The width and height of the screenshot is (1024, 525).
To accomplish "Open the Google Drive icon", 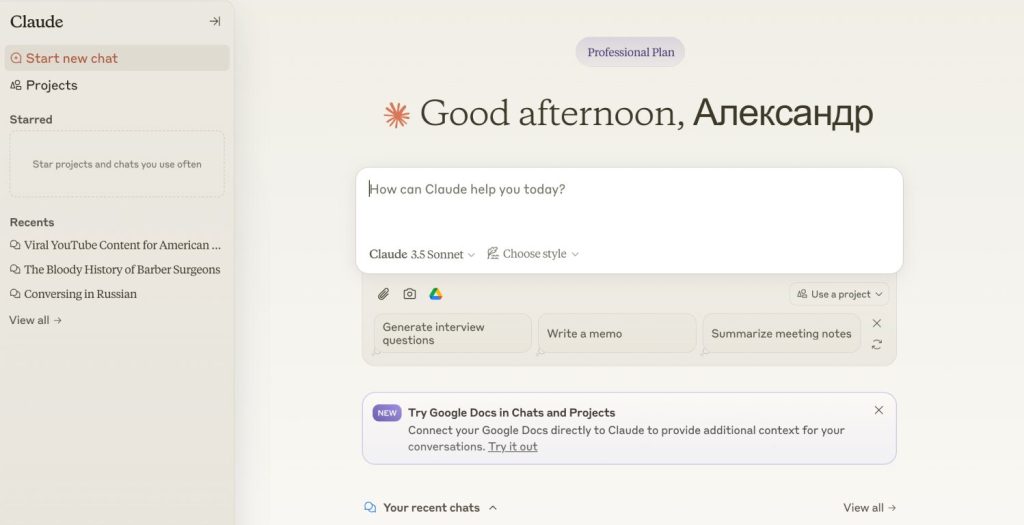I will pyautogui.click(x=436, y=294).
